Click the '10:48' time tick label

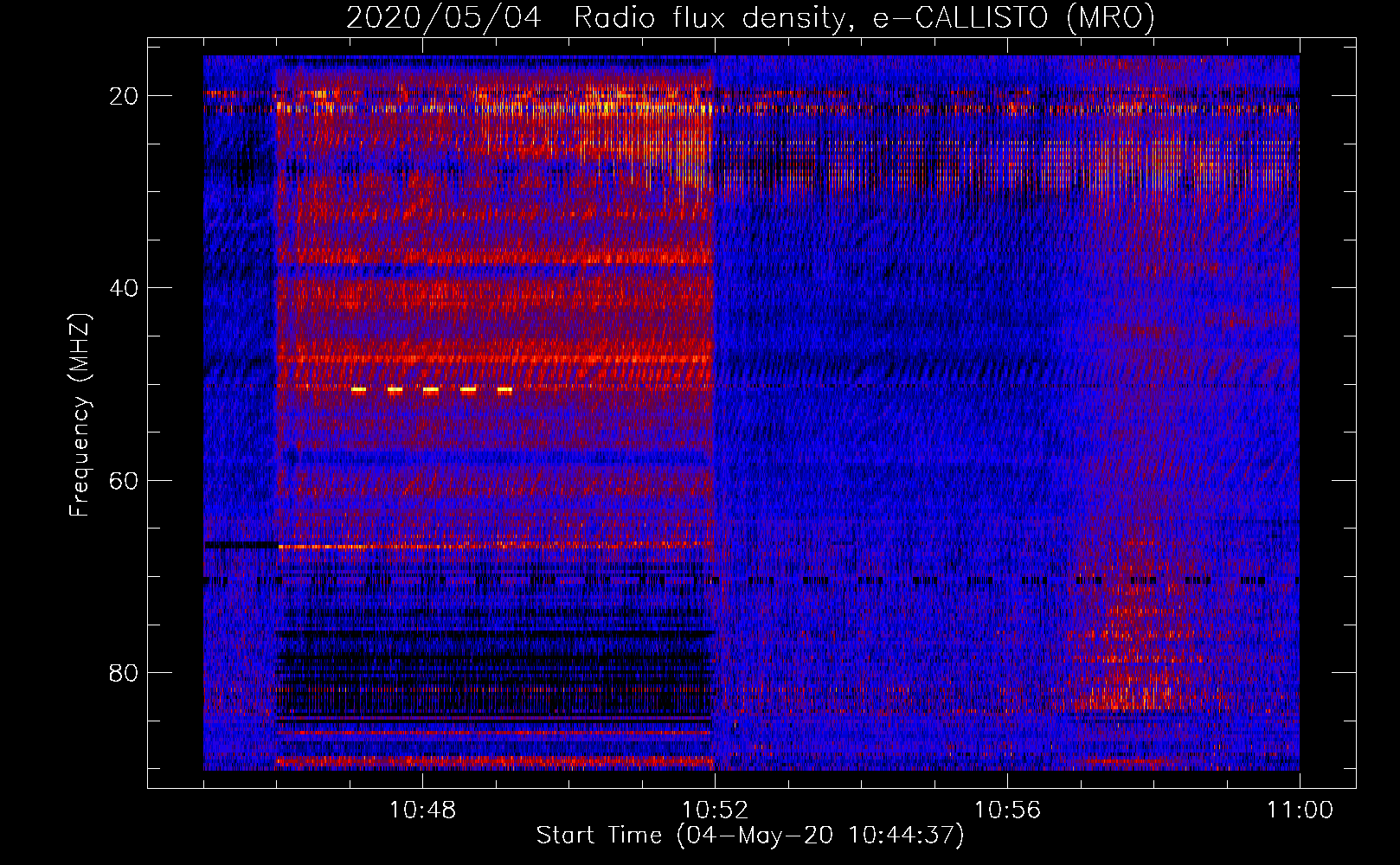click(x=422, y=811)
